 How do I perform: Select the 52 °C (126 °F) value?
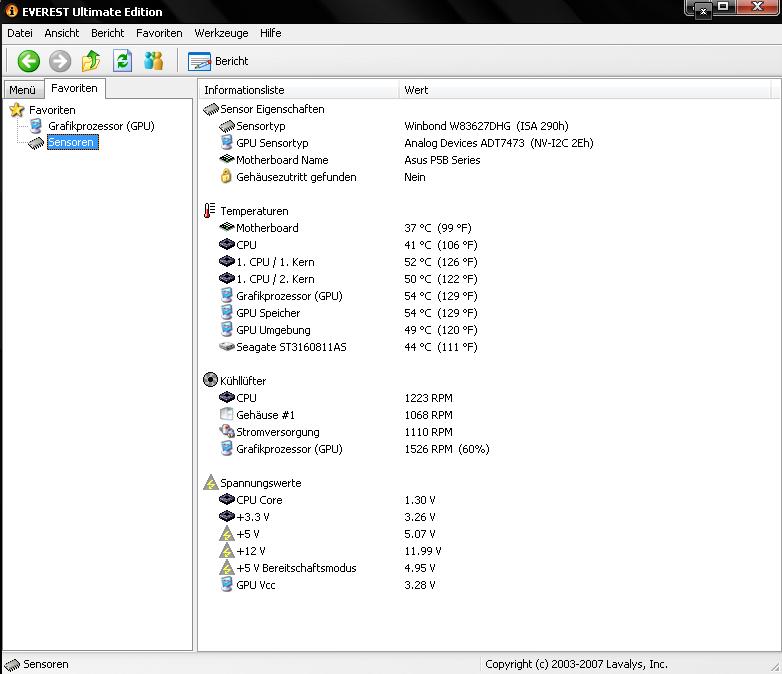tap(440, 262)
